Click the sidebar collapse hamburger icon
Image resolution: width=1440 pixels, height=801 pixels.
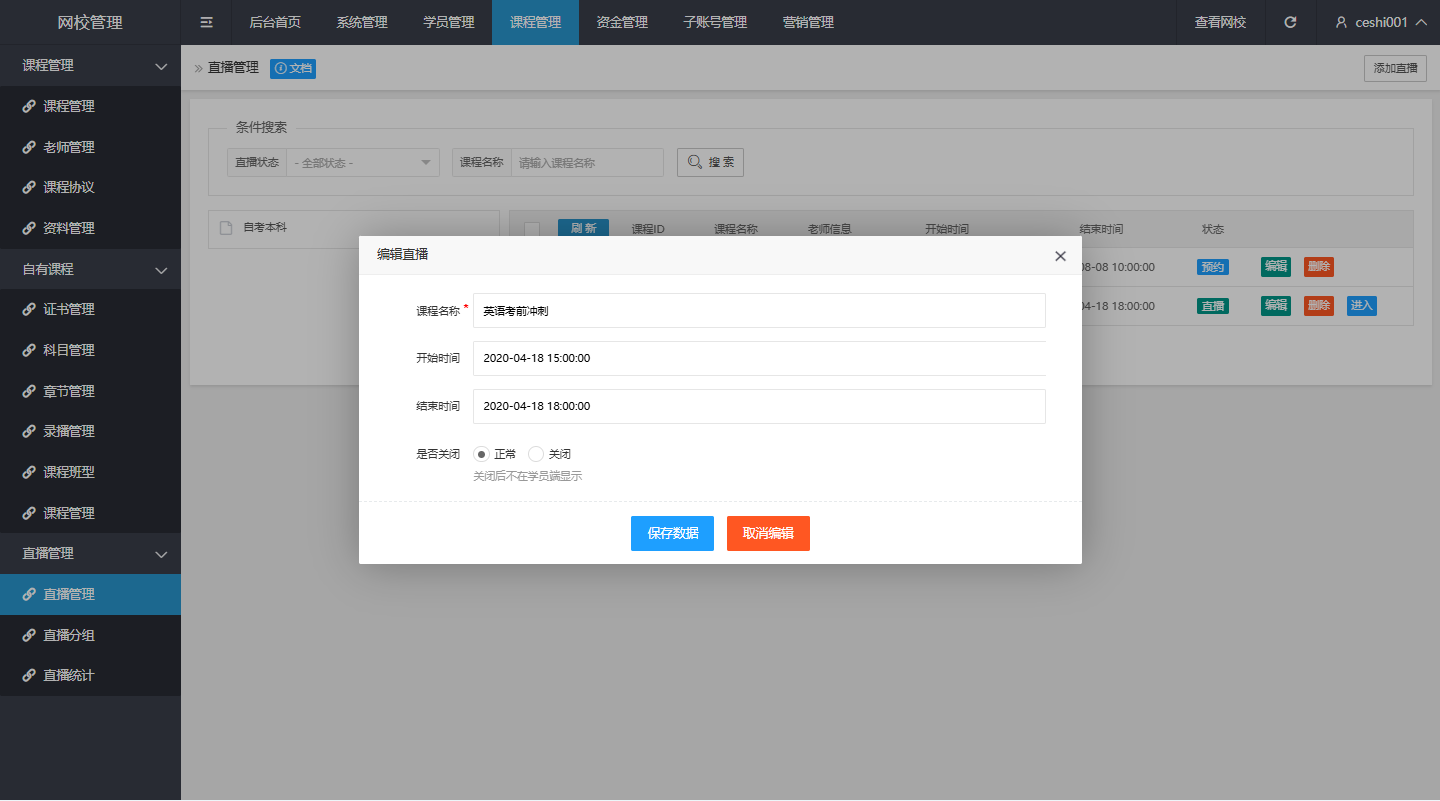(x=206, y=22)
